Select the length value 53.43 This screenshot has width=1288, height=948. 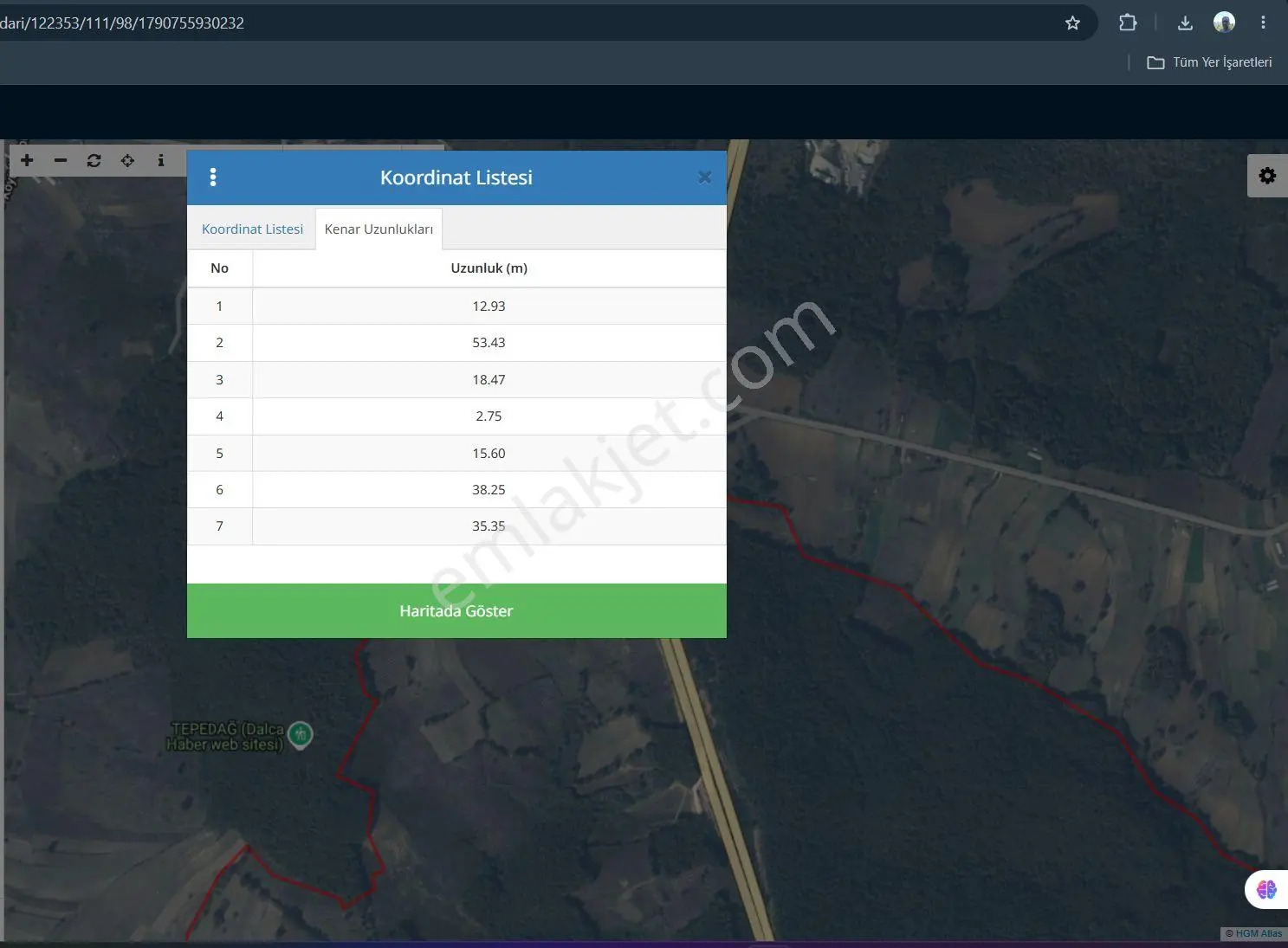point(489,343)
